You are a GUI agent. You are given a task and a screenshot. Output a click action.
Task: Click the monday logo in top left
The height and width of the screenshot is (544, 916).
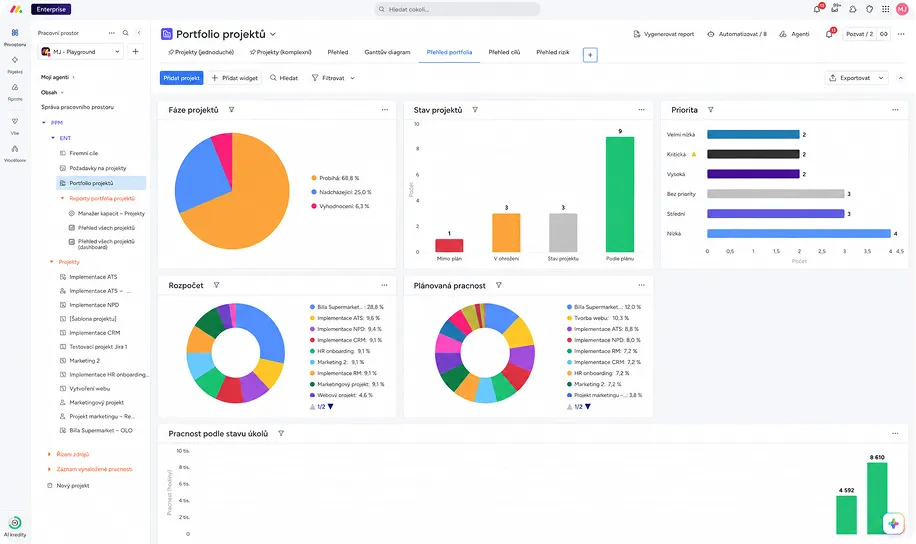(16, 9)
